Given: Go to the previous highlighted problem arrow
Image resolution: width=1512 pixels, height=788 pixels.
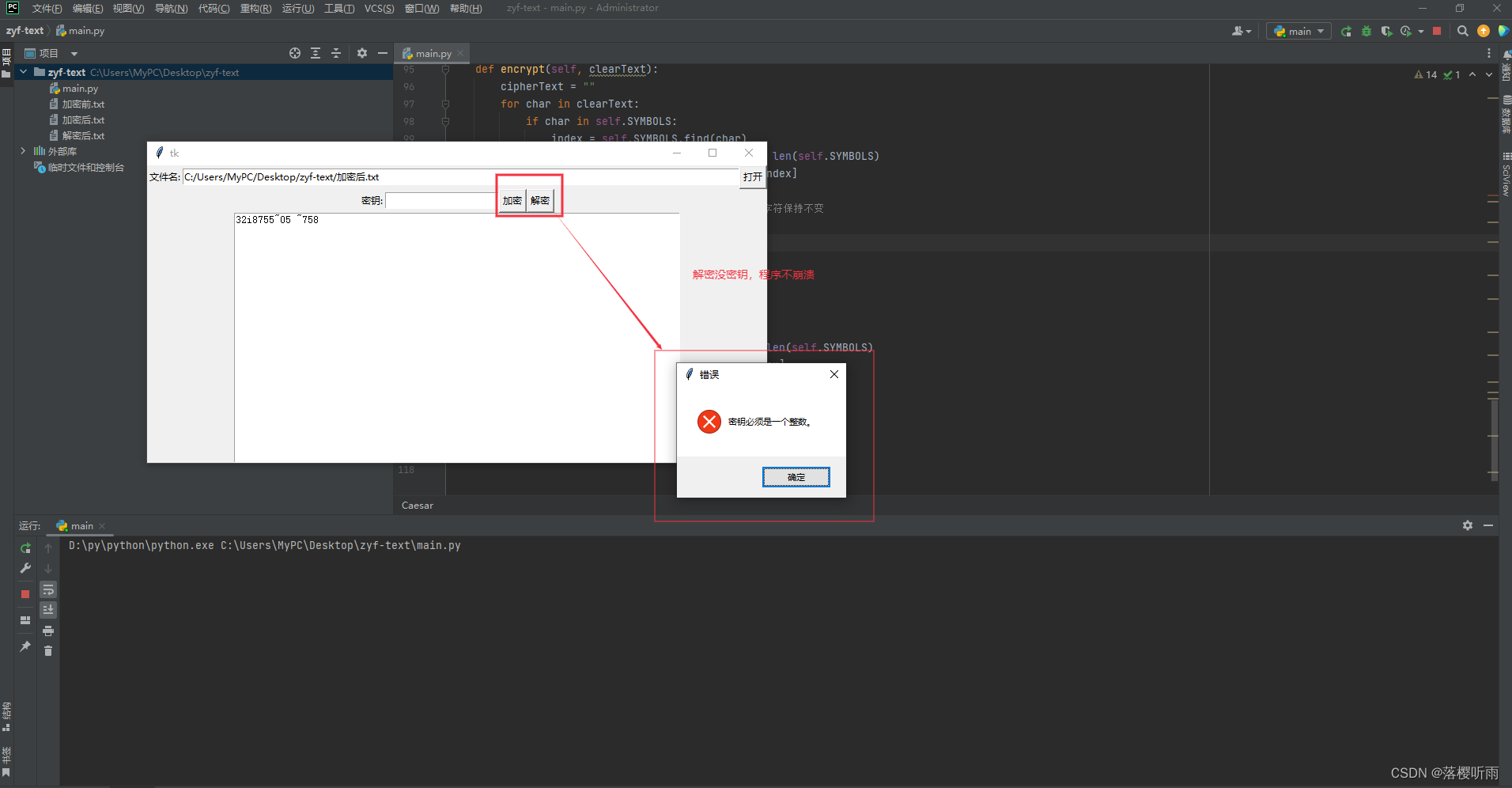Looking at the screenshot, I should [x=1472, y=74].
